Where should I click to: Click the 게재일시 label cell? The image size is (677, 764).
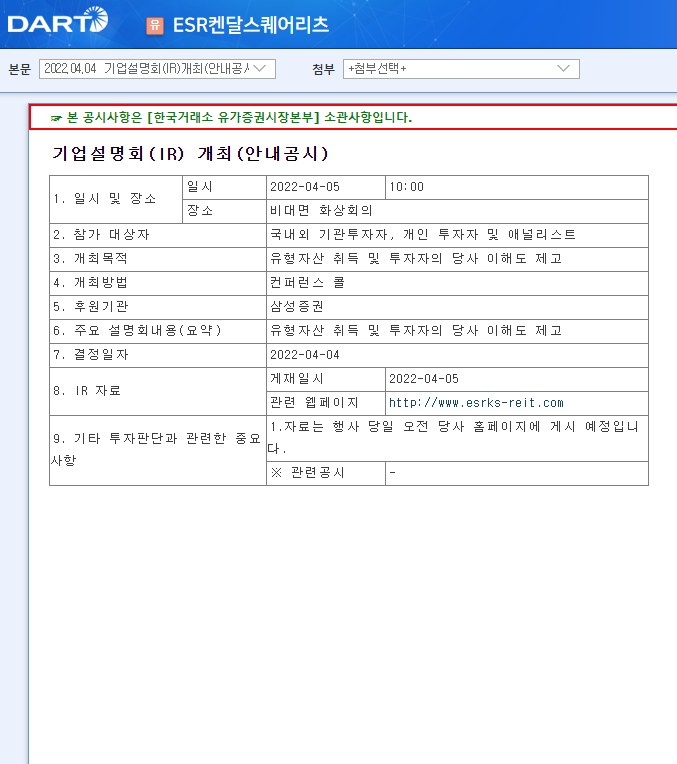(326, 379)
